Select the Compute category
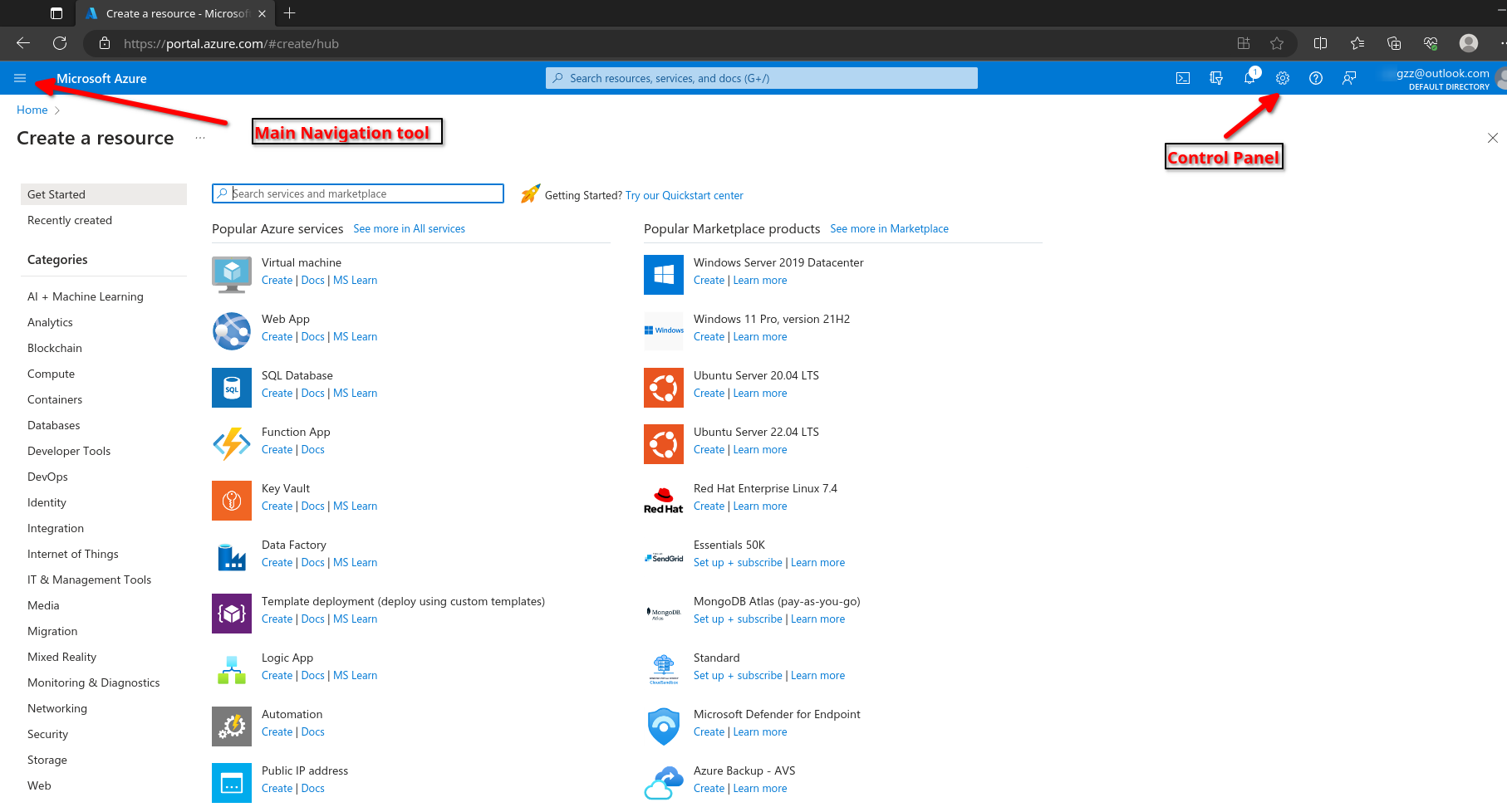 (x=51, y=374)
